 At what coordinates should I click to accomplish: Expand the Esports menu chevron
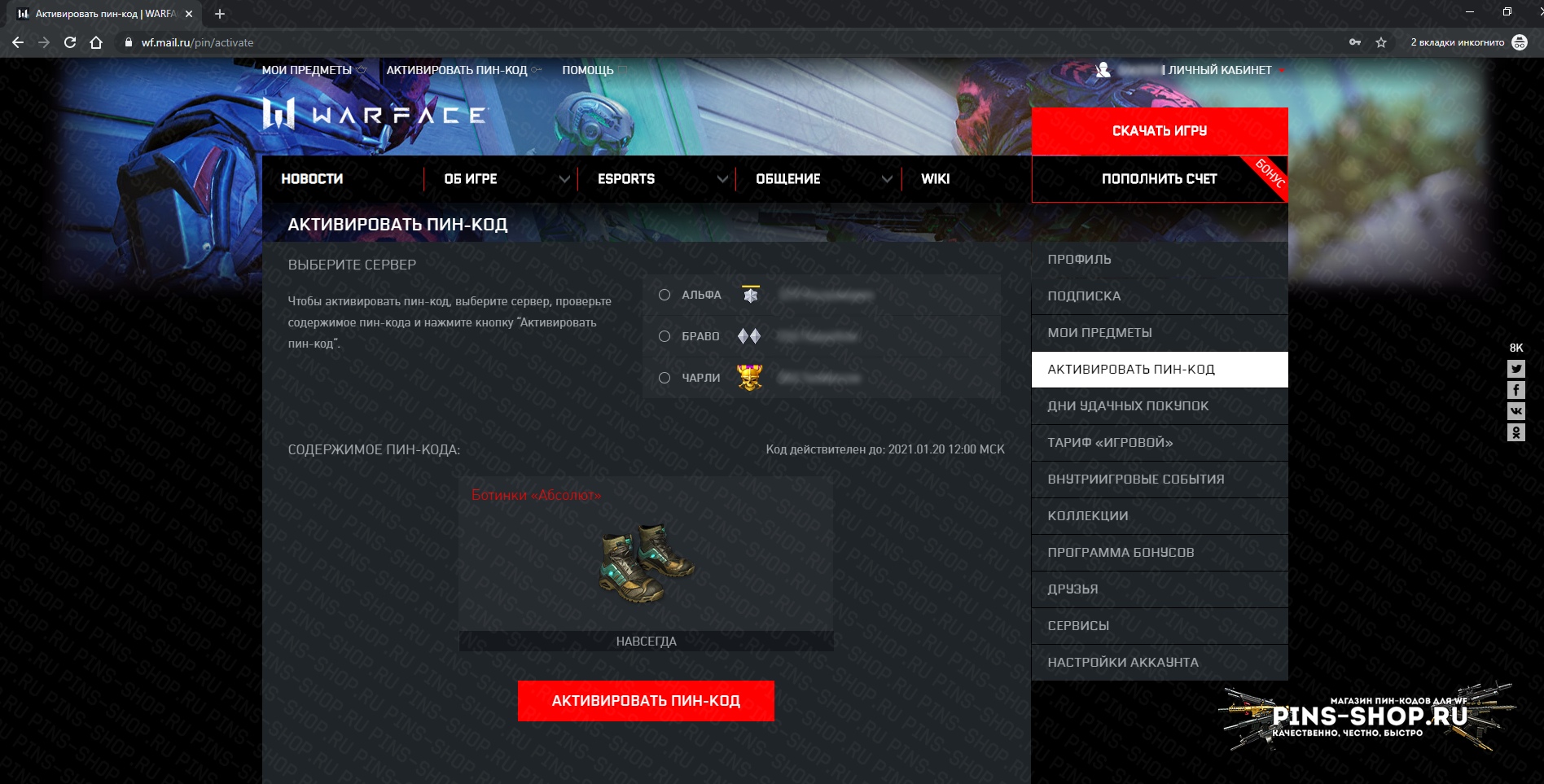(722, 179)
